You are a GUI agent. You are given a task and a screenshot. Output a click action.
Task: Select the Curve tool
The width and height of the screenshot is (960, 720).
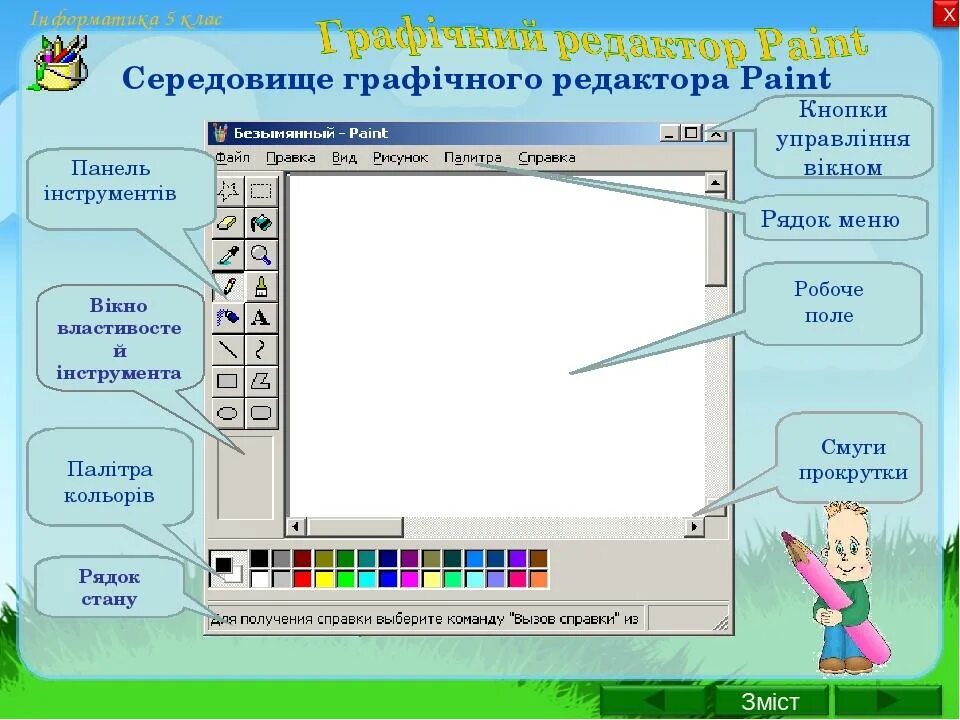[x=261, y=350]
